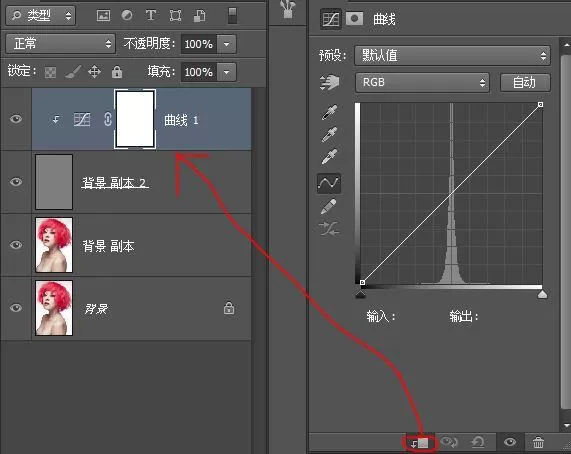Click the mask icon in properties panel header

pyautogui.click(x=354, y=19)
